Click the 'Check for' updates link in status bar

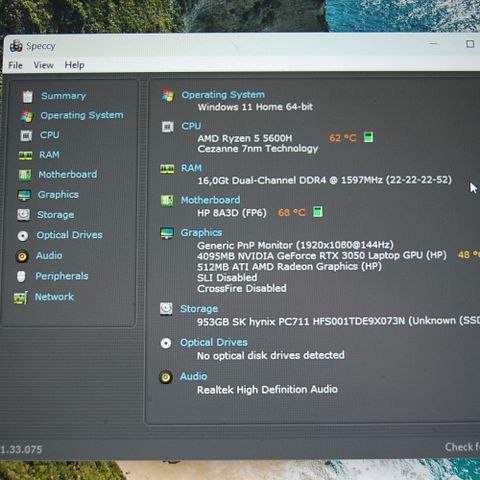[x=462, y=447]
